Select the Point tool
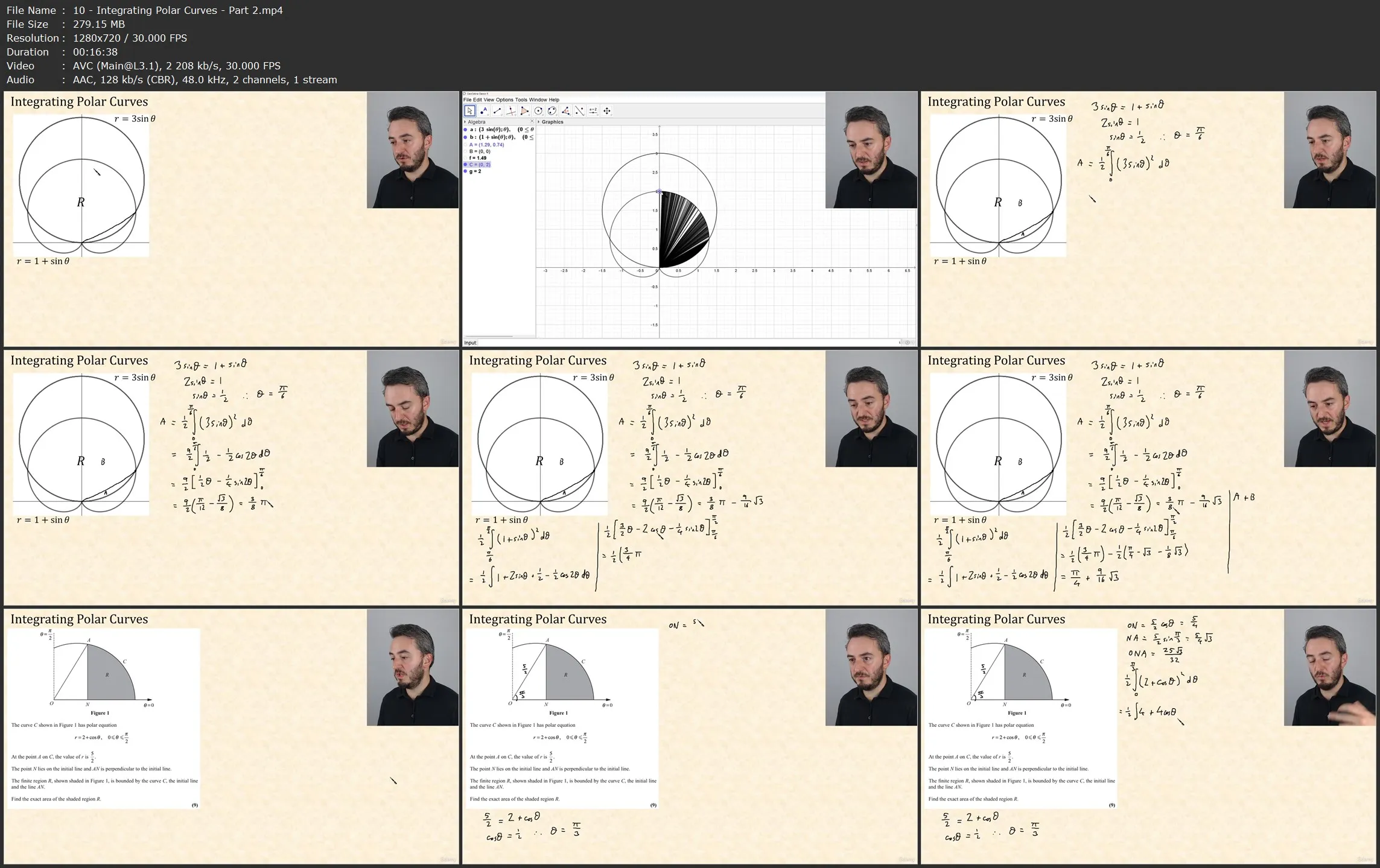 [483, 111]
